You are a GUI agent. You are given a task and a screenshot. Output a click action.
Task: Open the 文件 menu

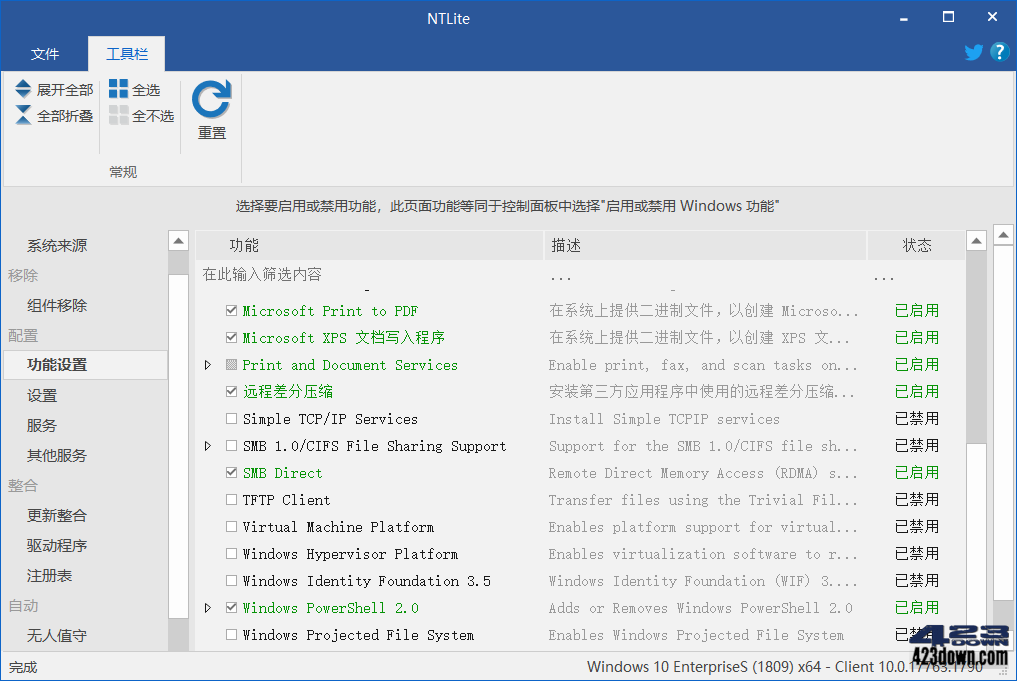point(46,52)
